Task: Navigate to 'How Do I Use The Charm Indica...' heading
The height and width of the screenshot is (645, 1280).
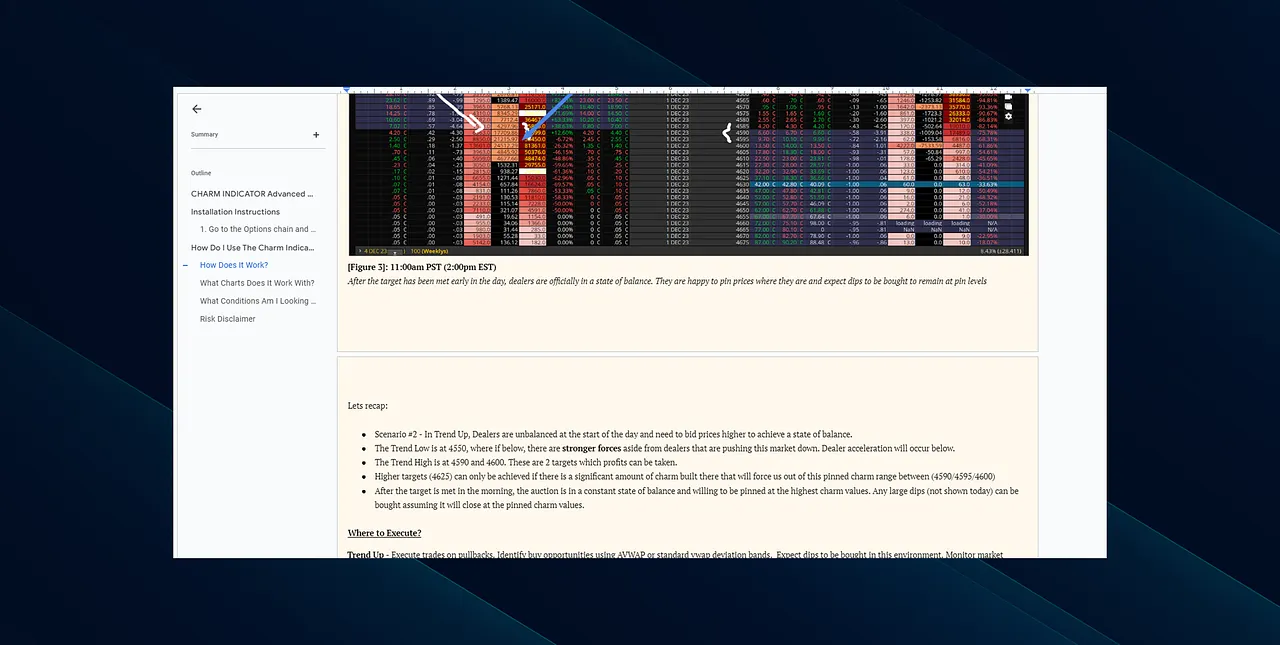Action: (252, 248)
